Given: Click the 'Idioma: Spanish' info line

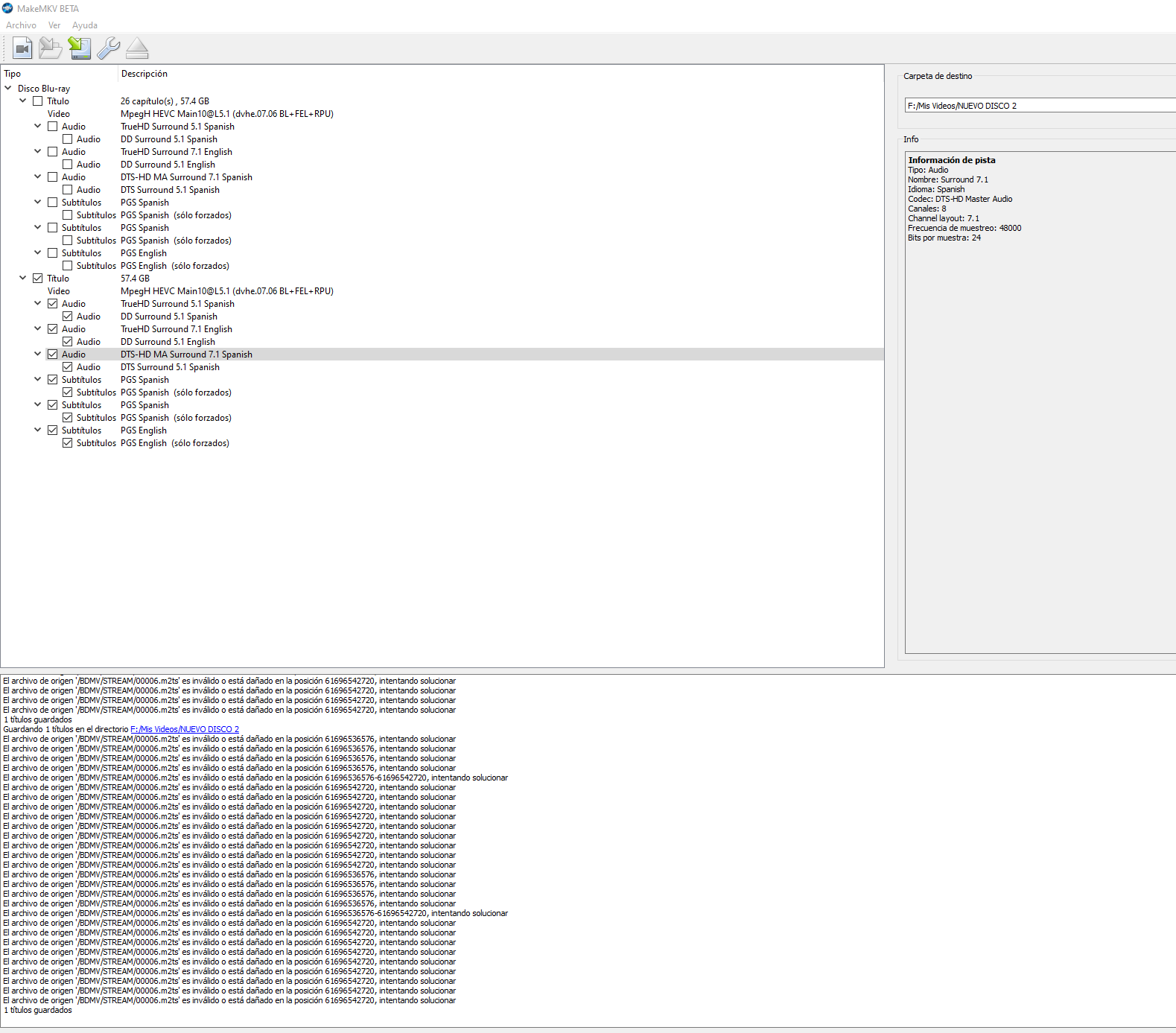Looking at the screenshot, I should (936, 189).
